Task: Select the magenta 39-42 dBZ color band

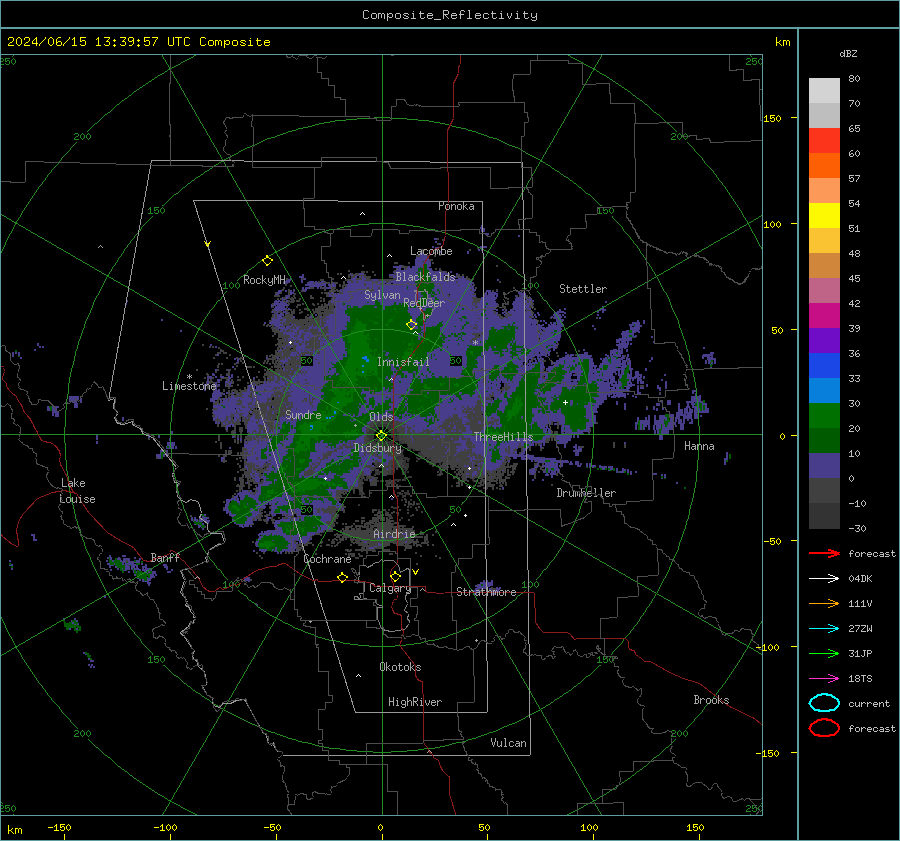Action: click(x=824, y=316)
